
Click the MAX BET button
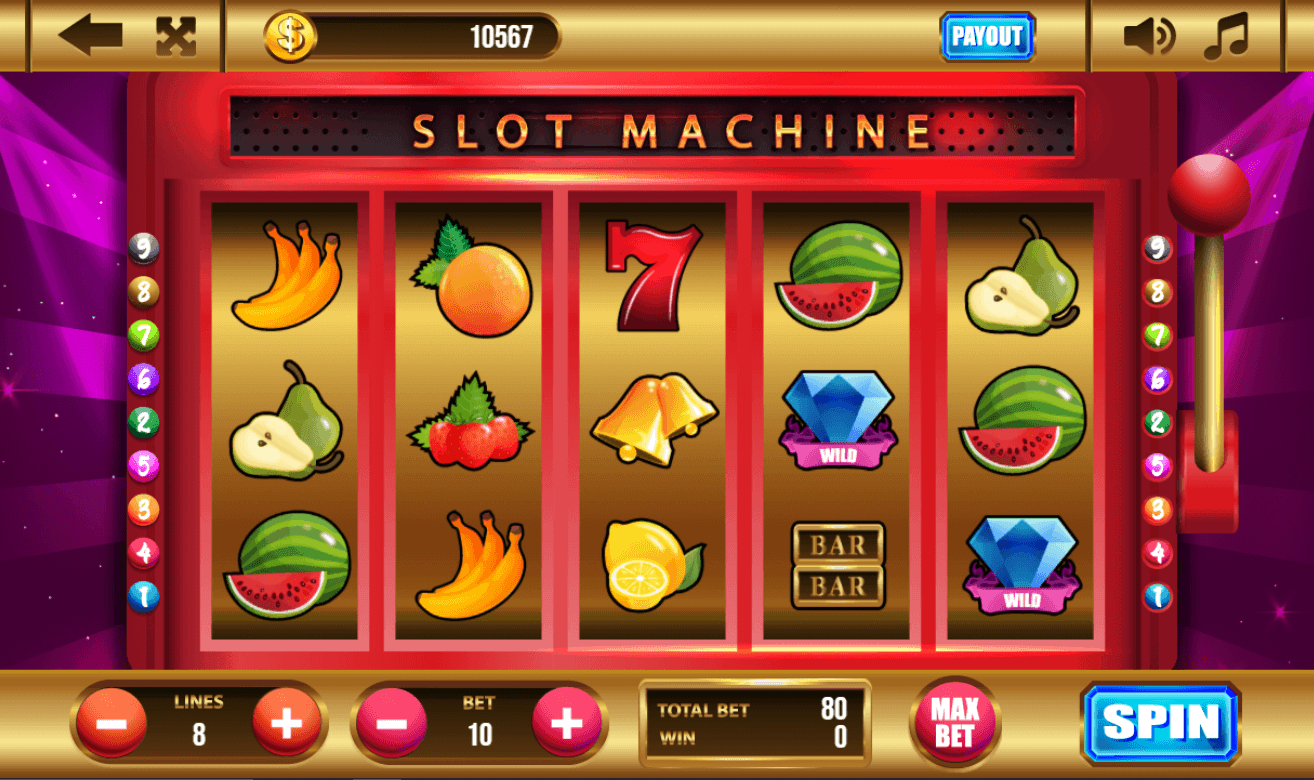pyautogui.click(x=954, y=722)
